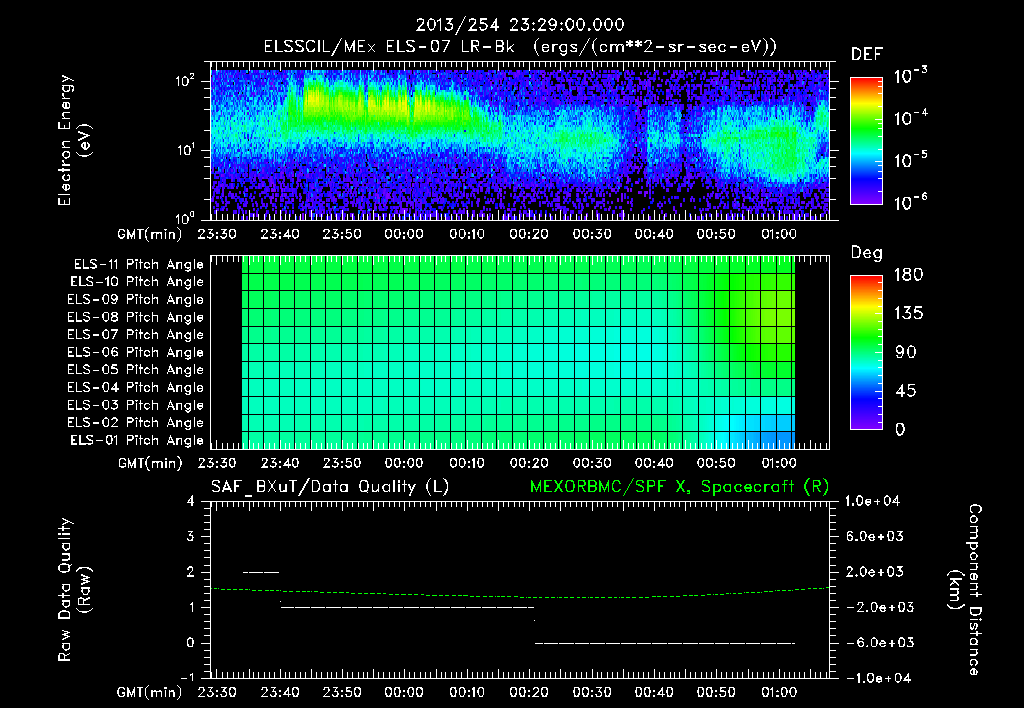Click the 10² energy tick label

(x=185, y=81)
